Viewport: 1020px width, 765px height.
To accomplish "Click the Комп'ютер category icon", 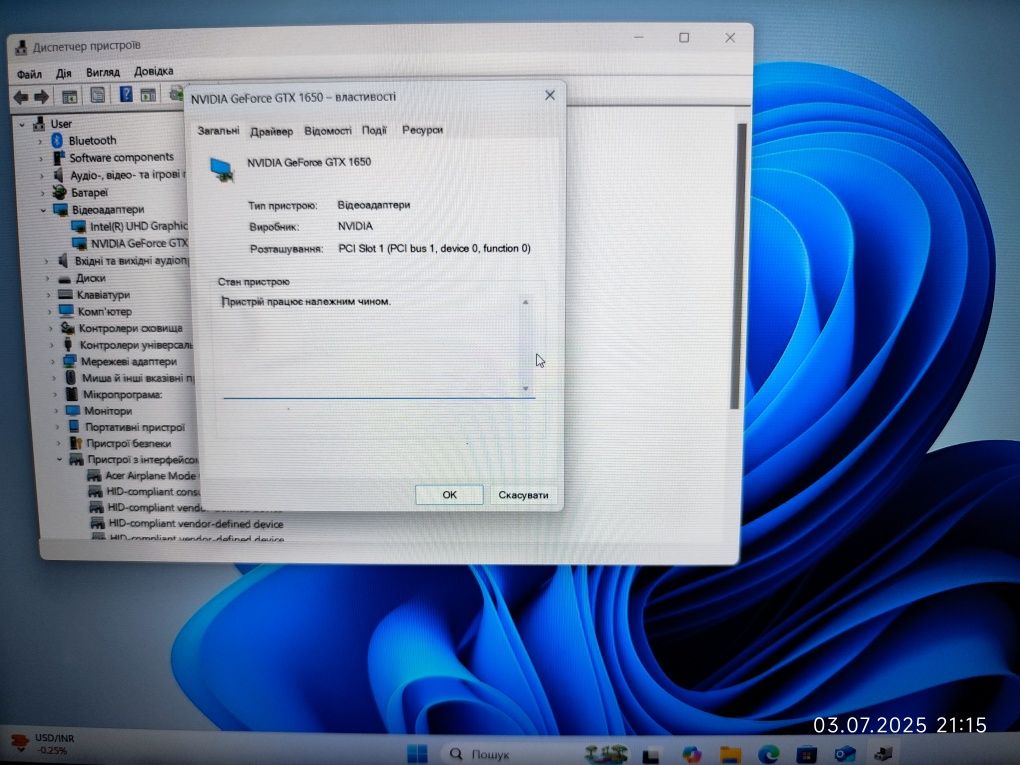I will pyautogui.click(x=67, y=311).
